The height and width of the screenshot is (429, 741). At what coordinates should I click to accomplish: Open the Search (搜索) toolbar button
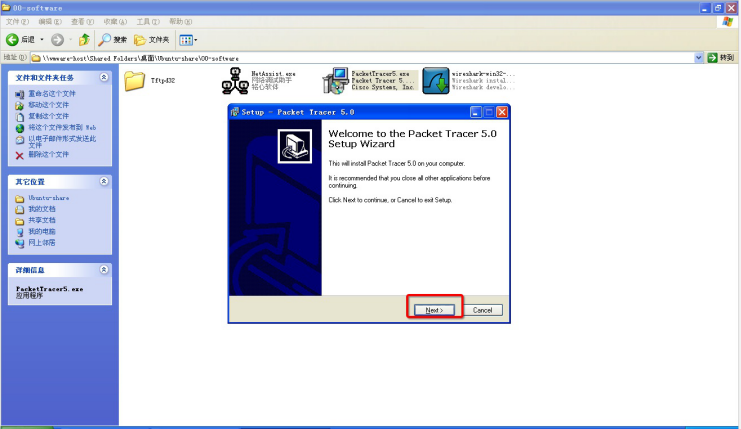pos(112,40)
